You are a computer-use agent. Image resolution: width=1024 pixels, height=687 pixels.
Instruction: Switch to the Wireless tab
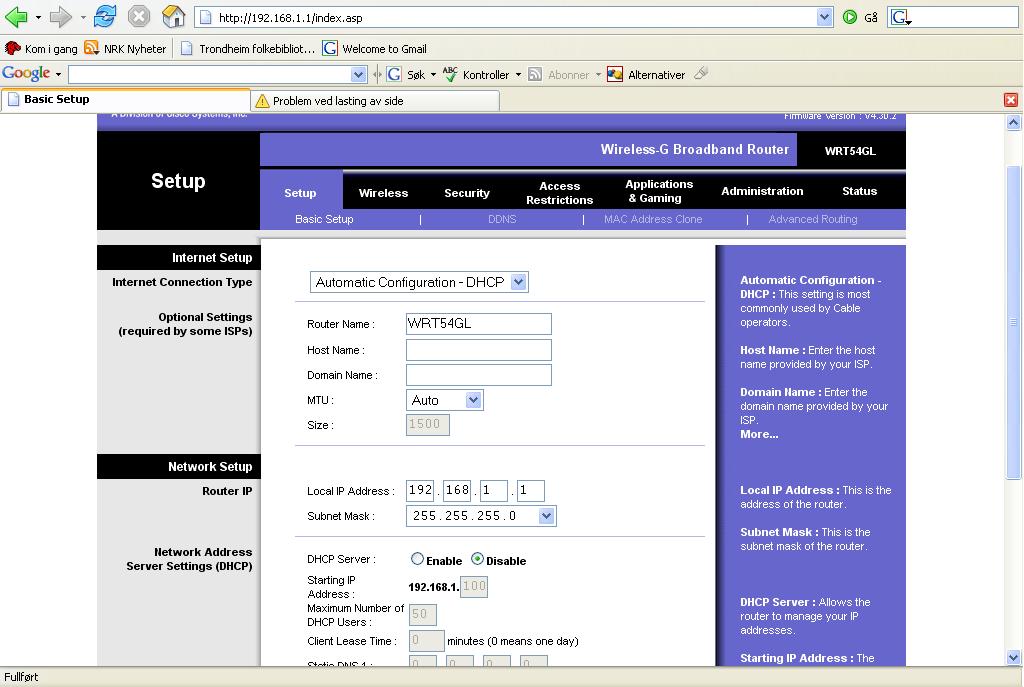click(383, 192)
